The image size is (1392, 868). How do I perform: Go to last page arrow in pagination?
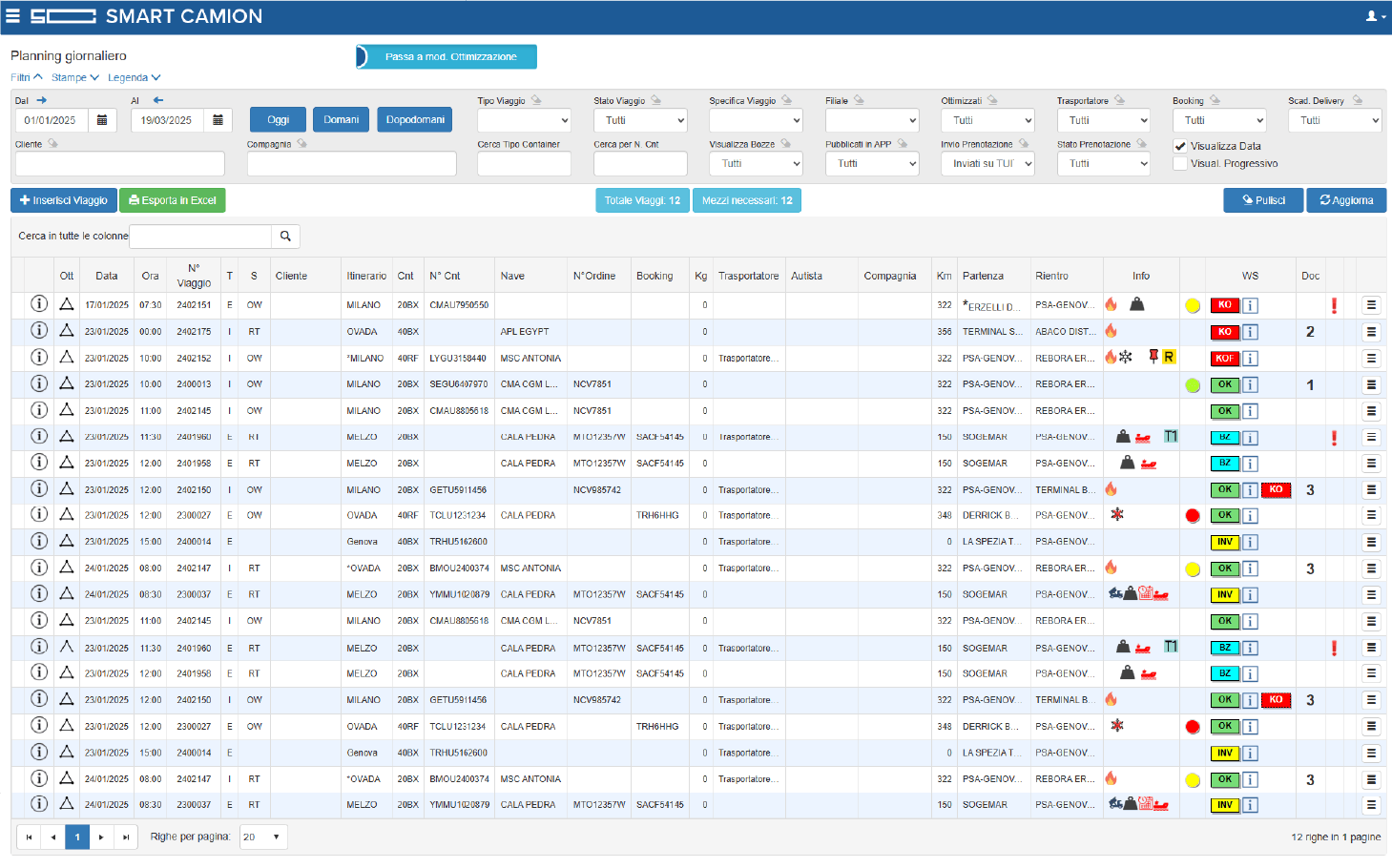coord(126,837)
